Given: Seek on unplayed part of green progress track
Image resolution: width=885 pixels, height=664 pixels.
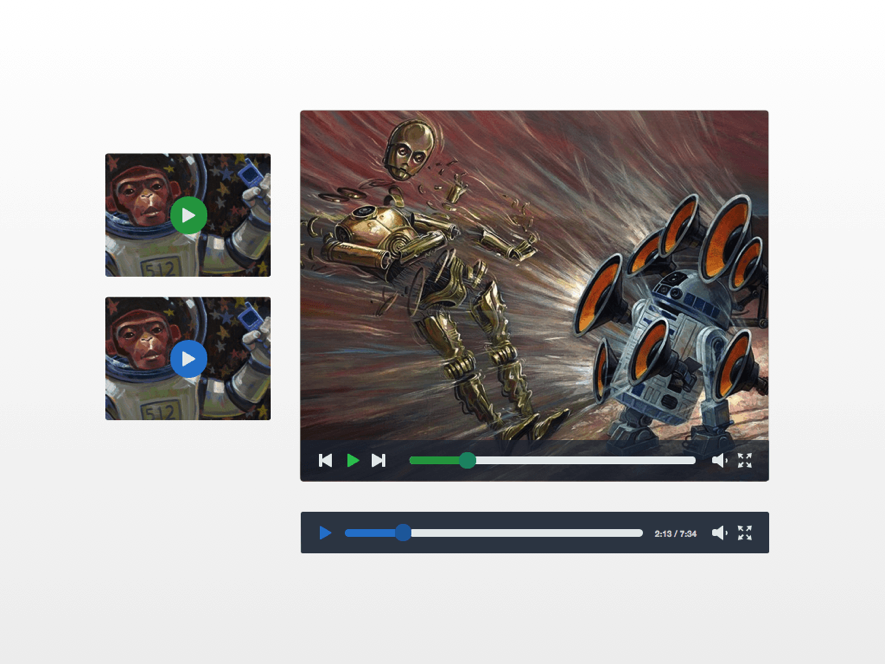Looking at the screenshot, I should click(585, 461).
